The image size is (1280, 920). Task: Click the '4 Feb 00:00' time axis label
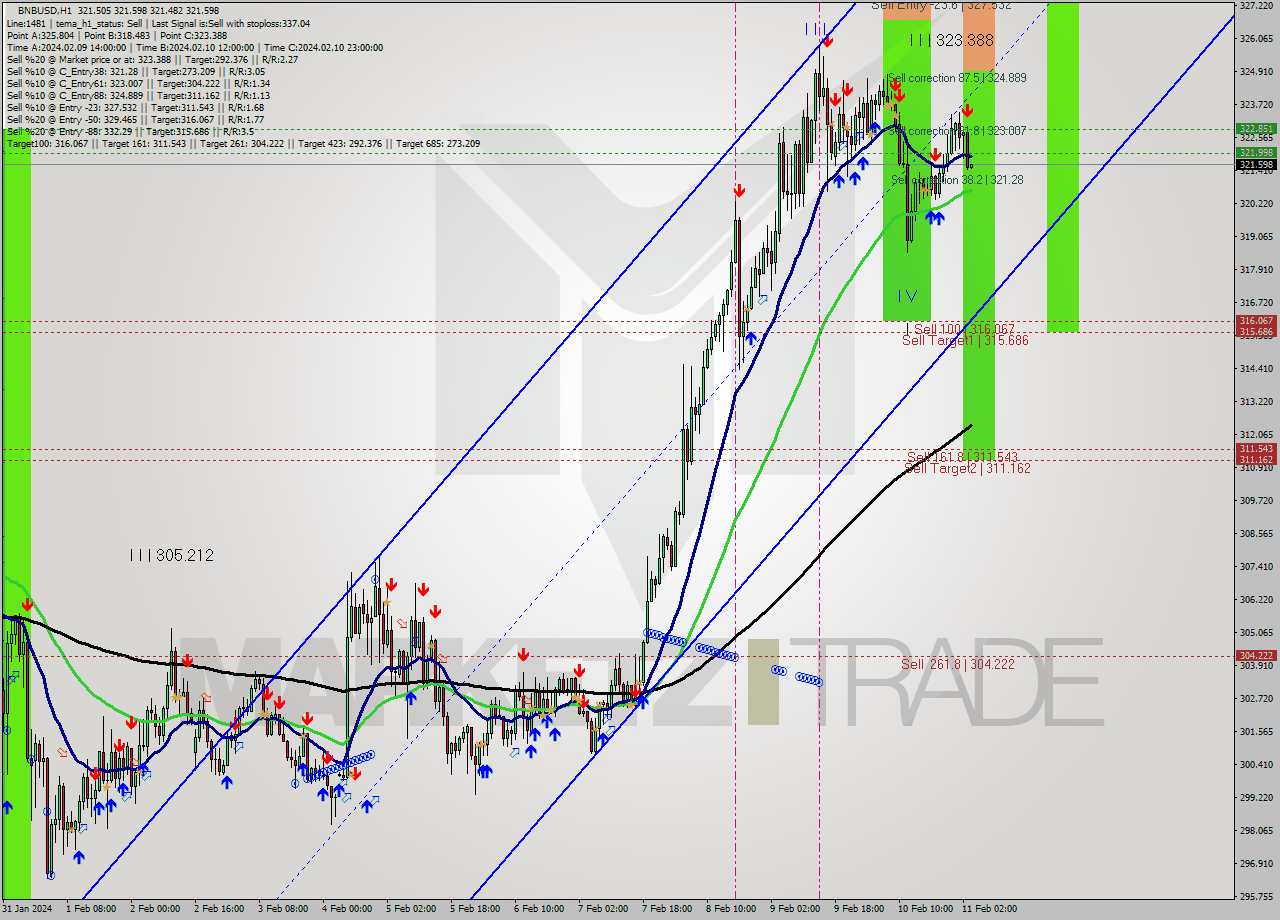pos(347,909)
